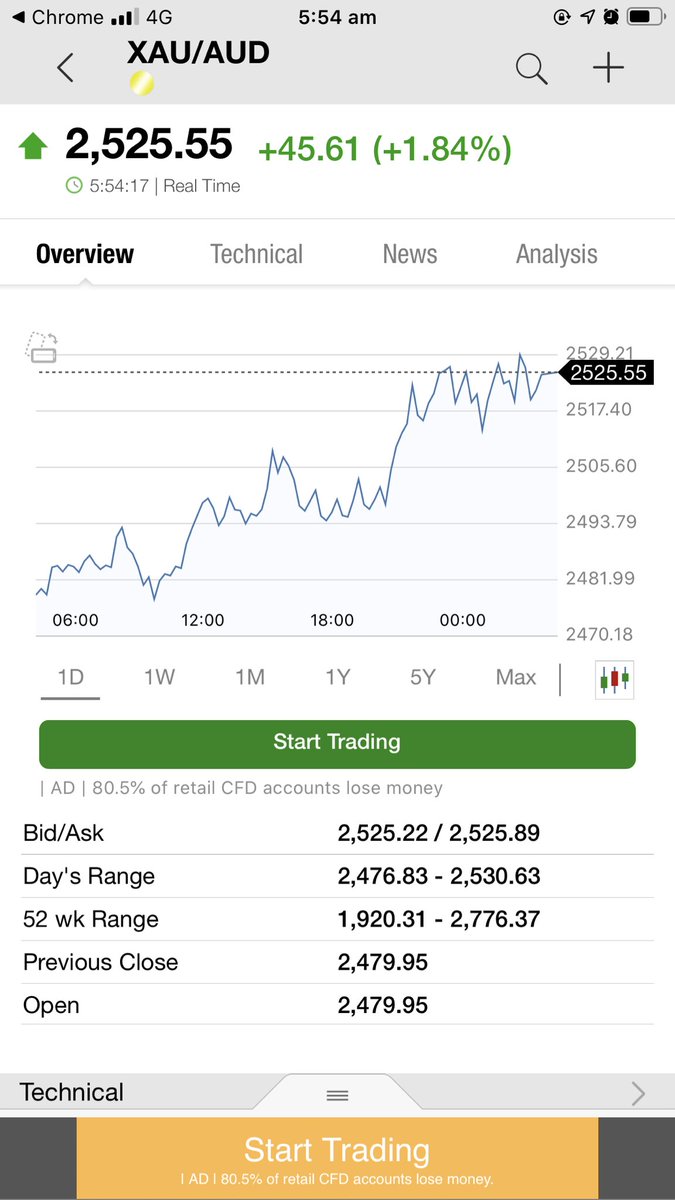The image size is (675, 1200).
Task: Tap the orange Start Trading banner
Action: click(337, 1158)
